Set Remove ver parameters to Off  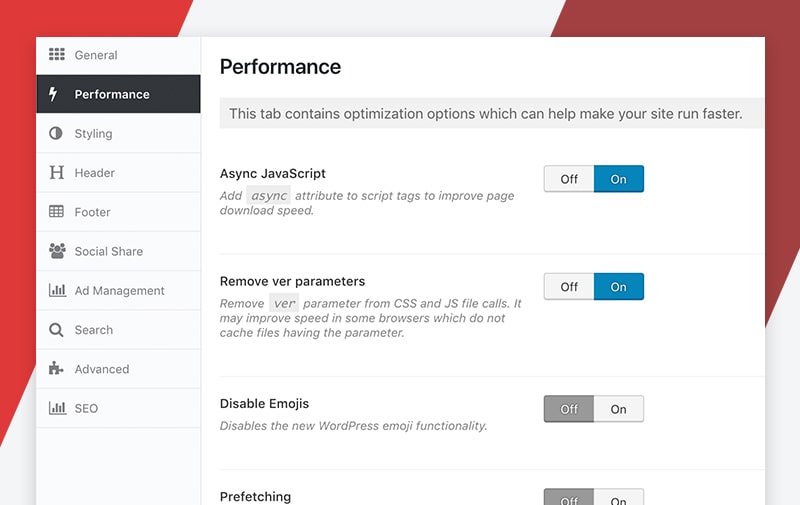coord(569,287)
